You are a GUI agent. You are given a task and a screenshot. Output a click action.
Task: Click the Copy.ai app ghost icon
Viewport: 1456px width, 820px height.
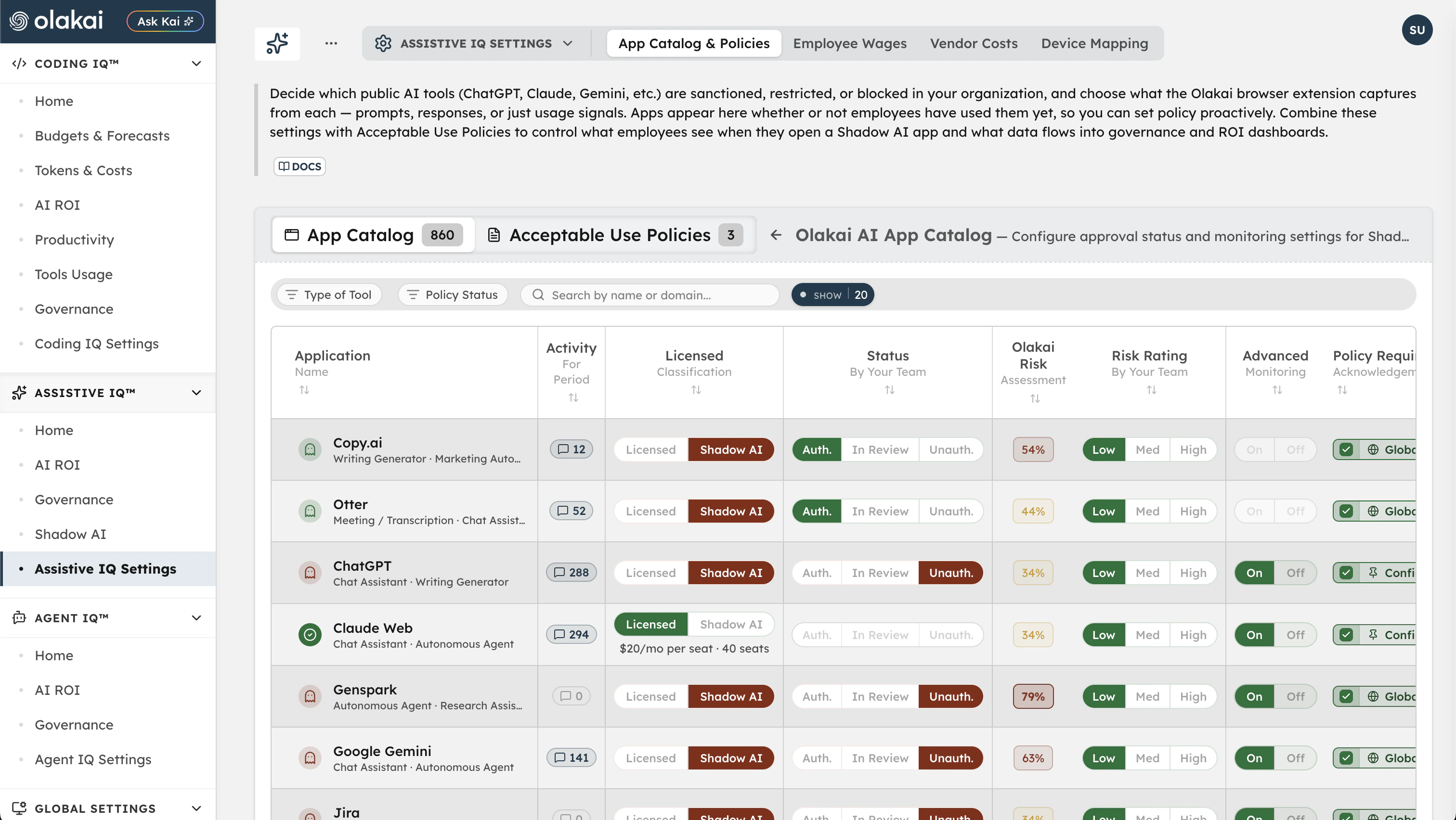tap(310, 449)
